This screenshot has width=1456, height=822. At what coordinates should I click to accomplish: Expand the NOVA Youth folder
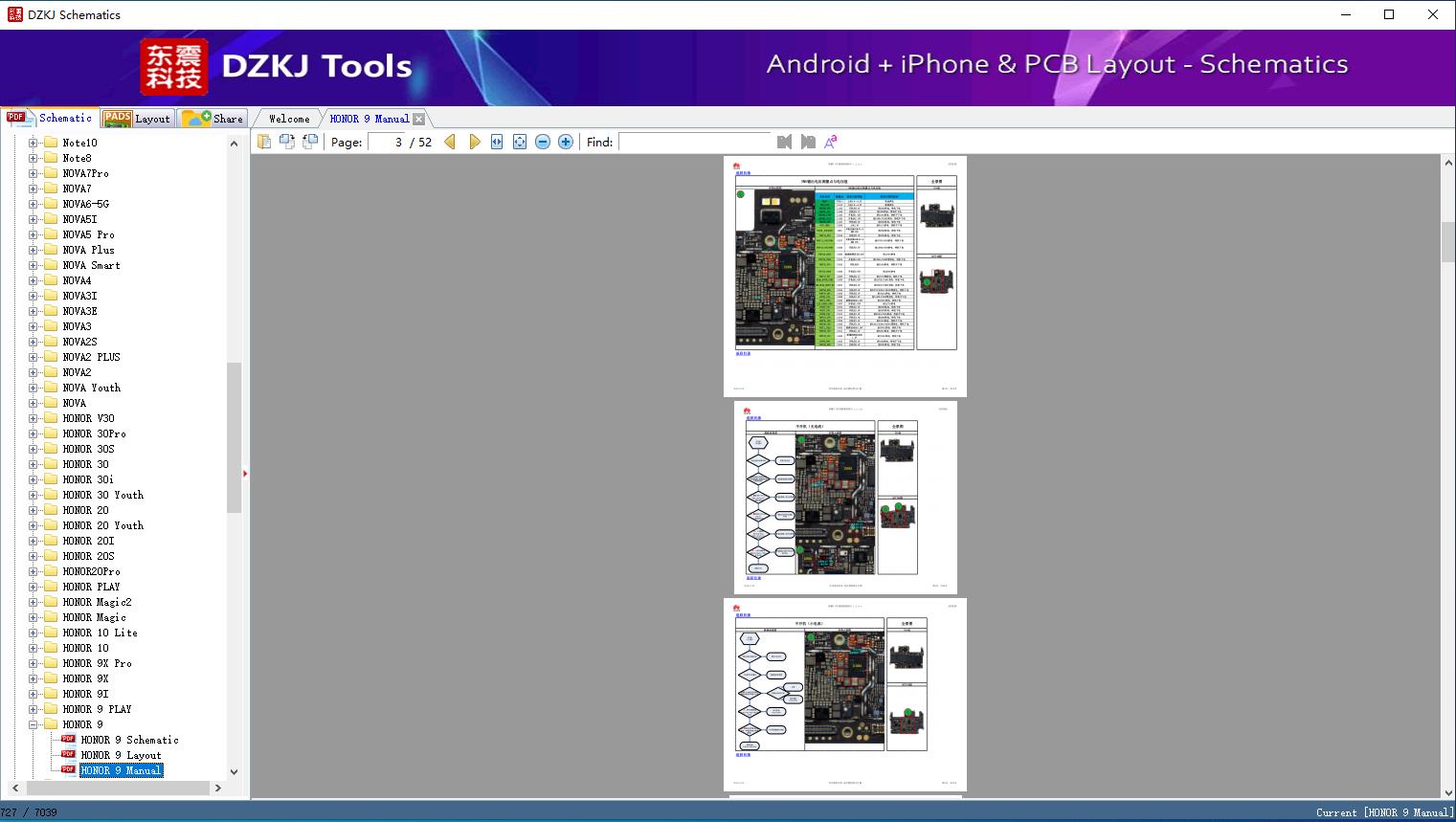[x=33, y=388]
